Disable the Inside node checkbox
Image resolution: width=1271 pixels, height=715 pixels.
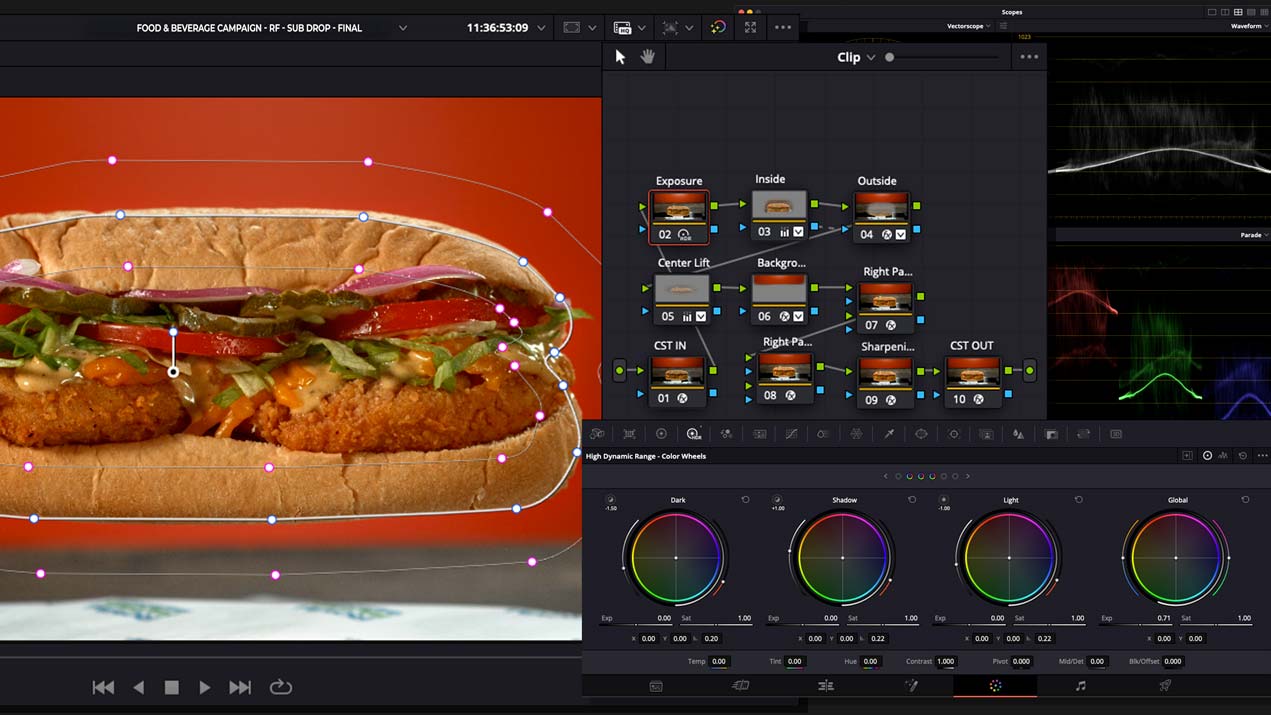click(x=798, y=233)
